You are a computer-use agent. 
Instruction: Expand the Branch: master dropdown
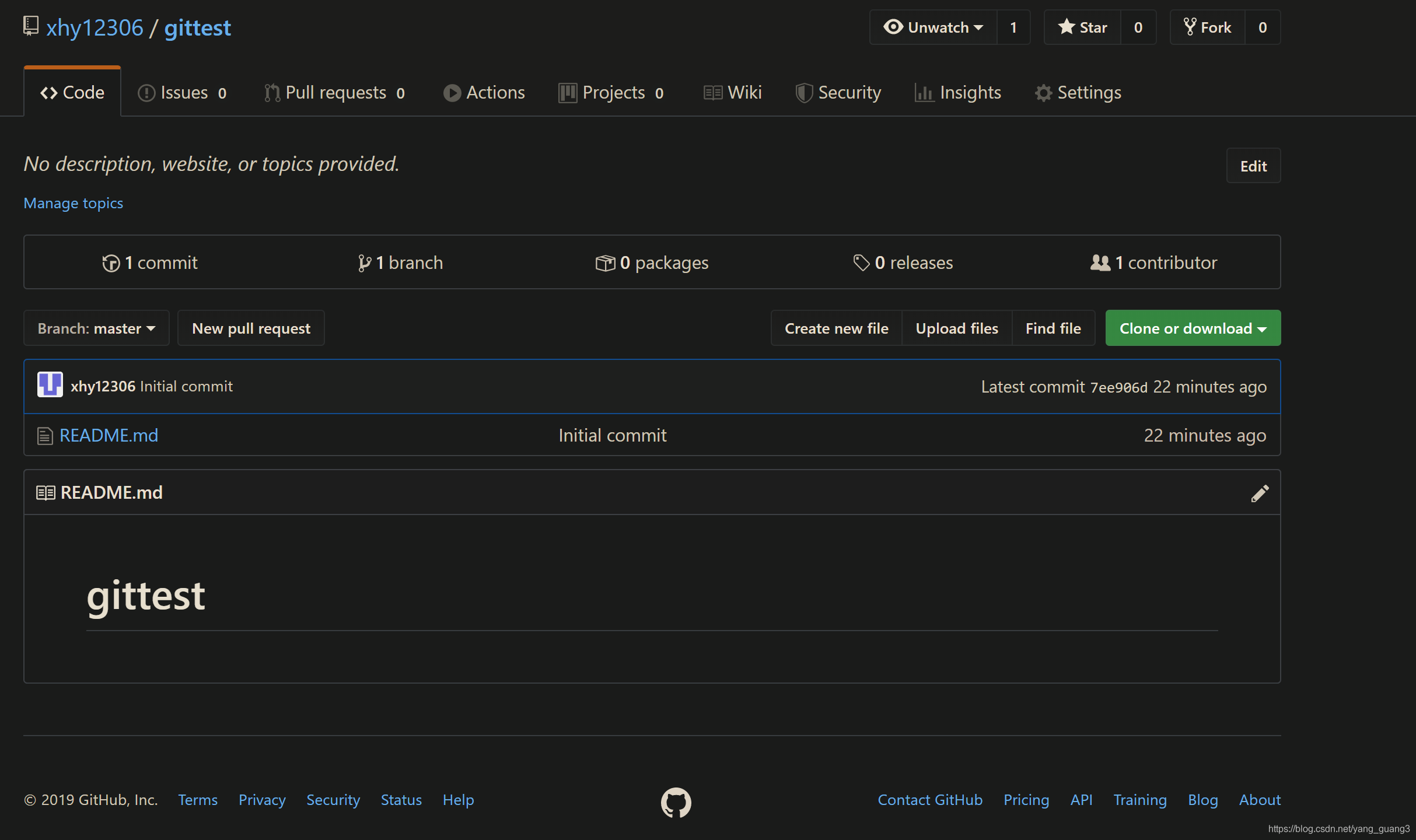point(97,328)
